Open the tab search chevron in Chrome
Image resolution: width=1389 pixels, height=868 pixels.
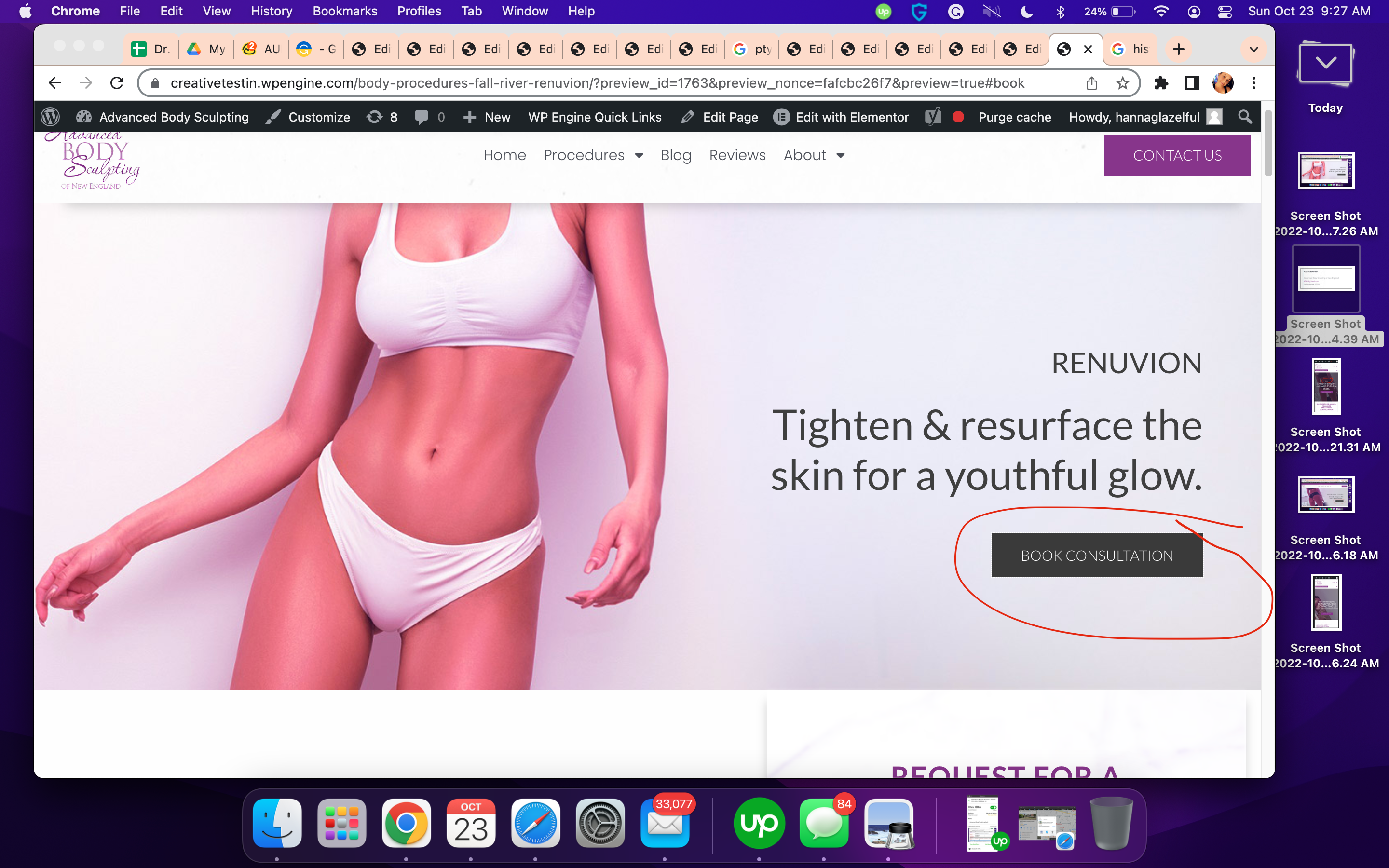pos(1253,49)
